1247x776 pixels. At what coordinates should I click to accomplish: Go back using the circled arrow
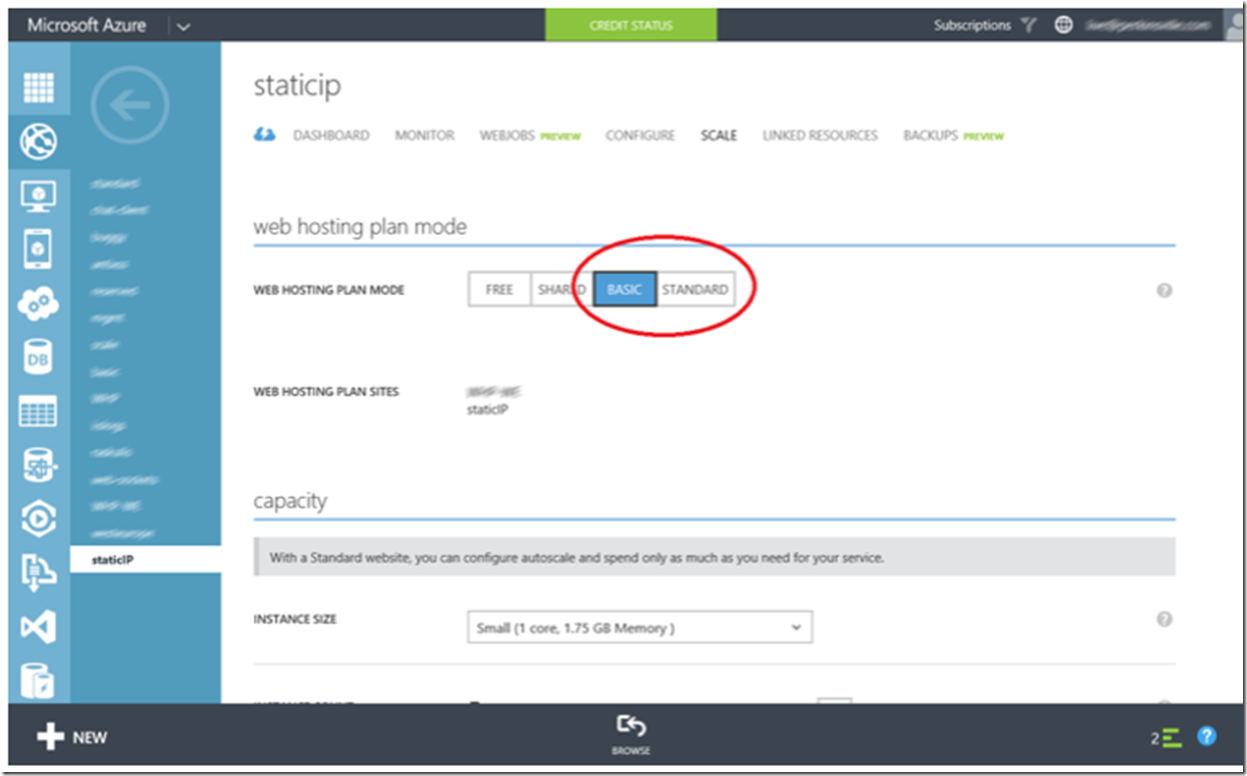(130, 107)
